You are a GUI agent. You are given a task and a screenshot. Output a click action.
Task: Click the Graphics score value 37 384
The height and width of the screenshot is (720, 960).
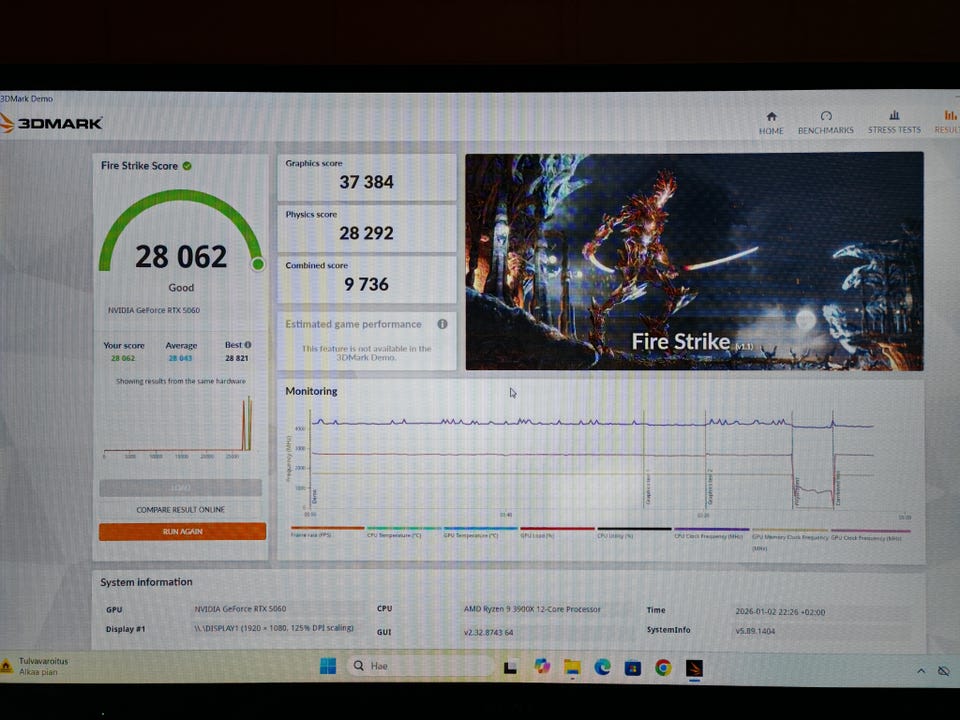pos(366,182)
